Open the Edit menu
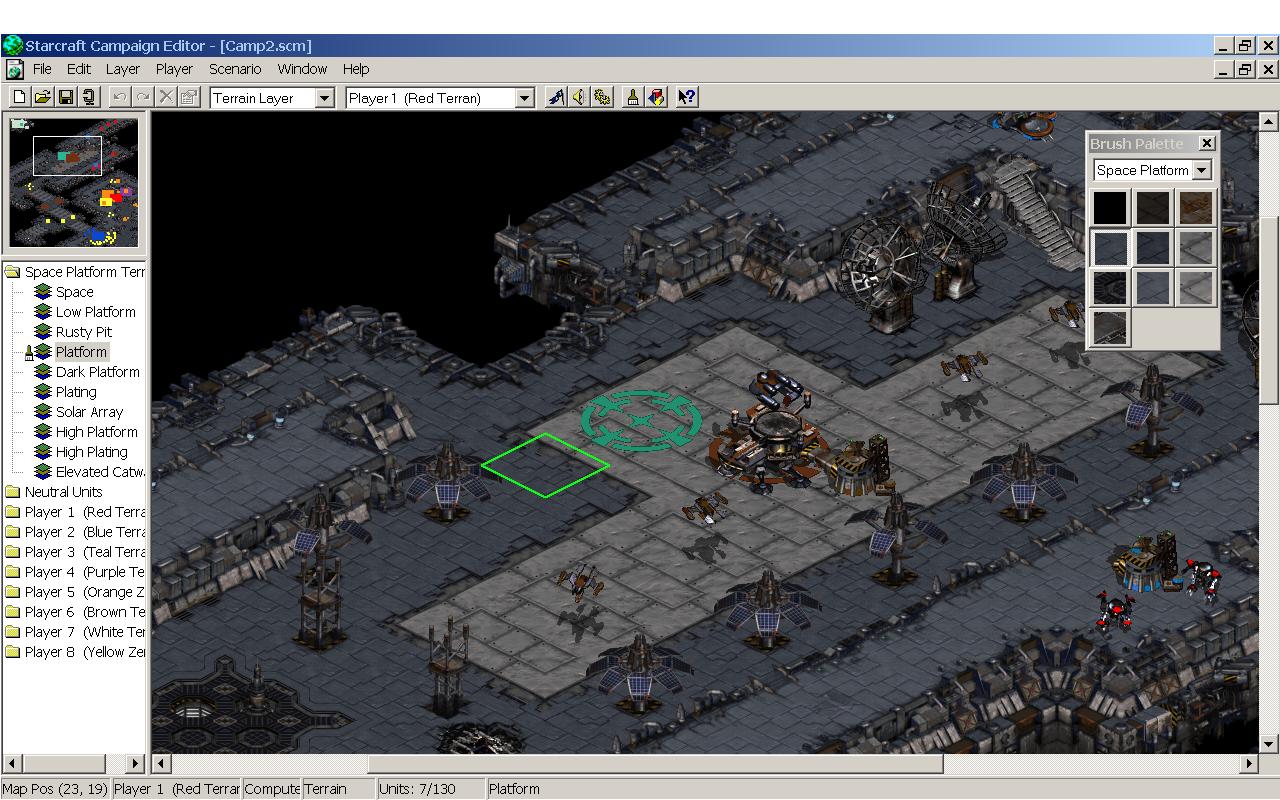 click(x=79, y=69)
